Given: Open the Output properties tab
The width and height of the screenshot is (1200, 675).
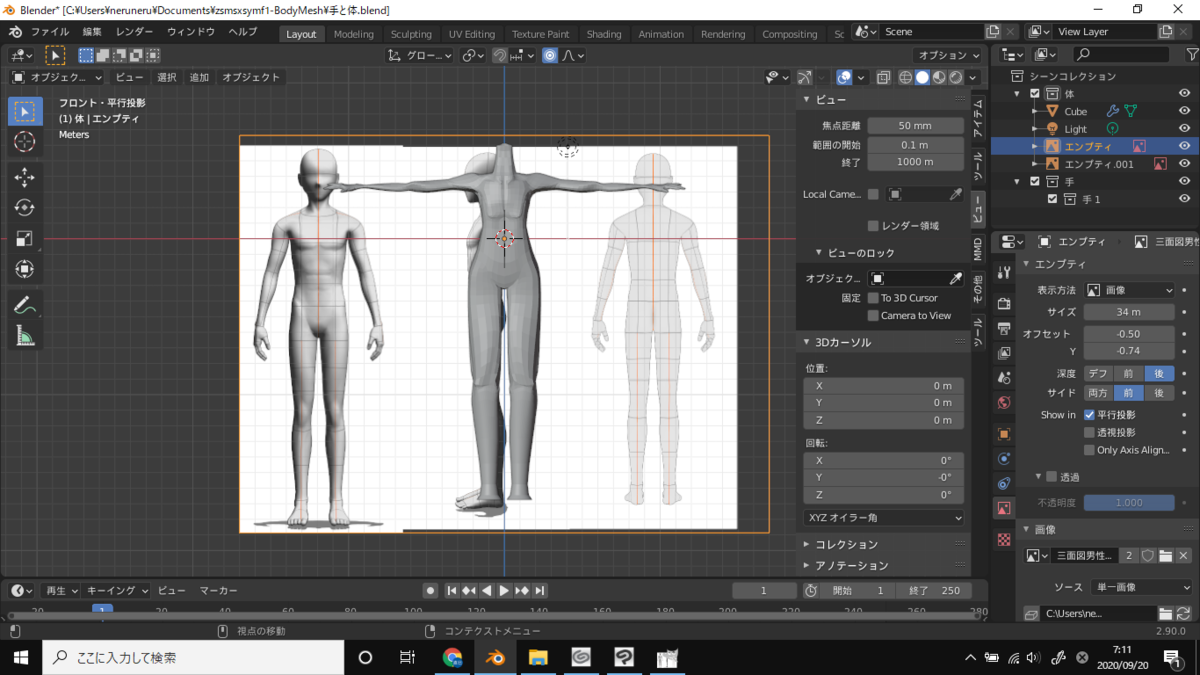Looking at the screenshot, I should point(1004,328).
